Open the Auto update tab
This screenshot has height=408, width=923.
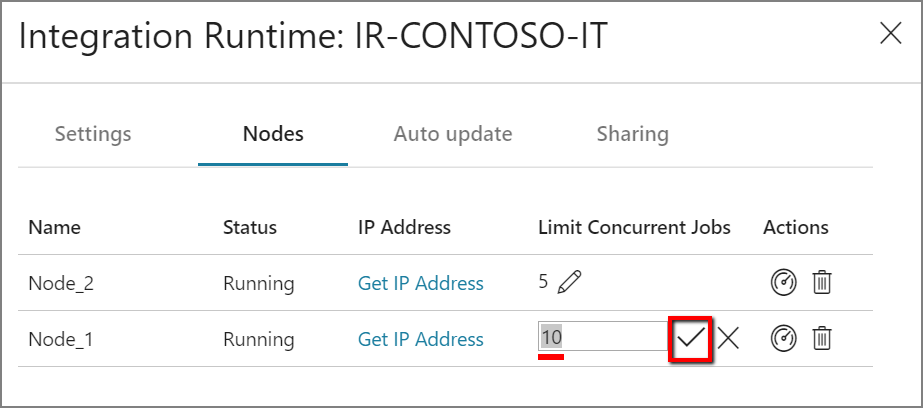point(452,134)
